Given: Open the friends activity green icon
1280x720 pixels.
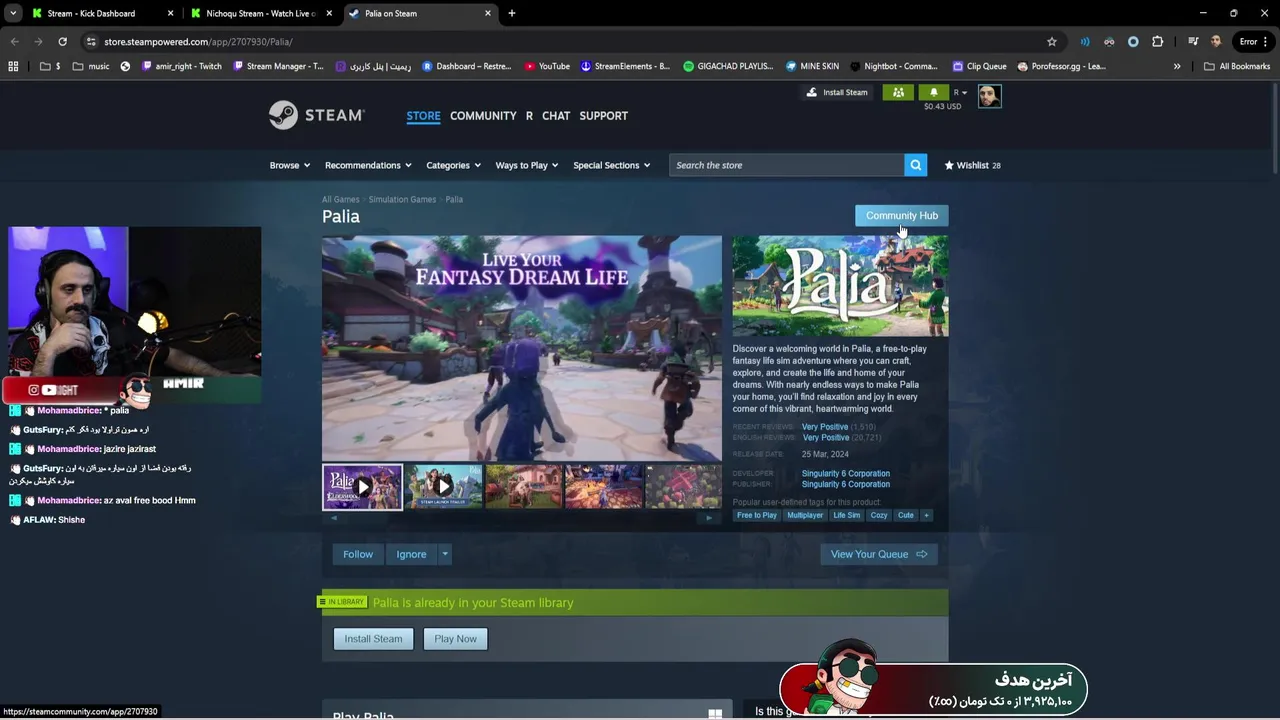Looking at the screenshot, I should click(898, 92).
